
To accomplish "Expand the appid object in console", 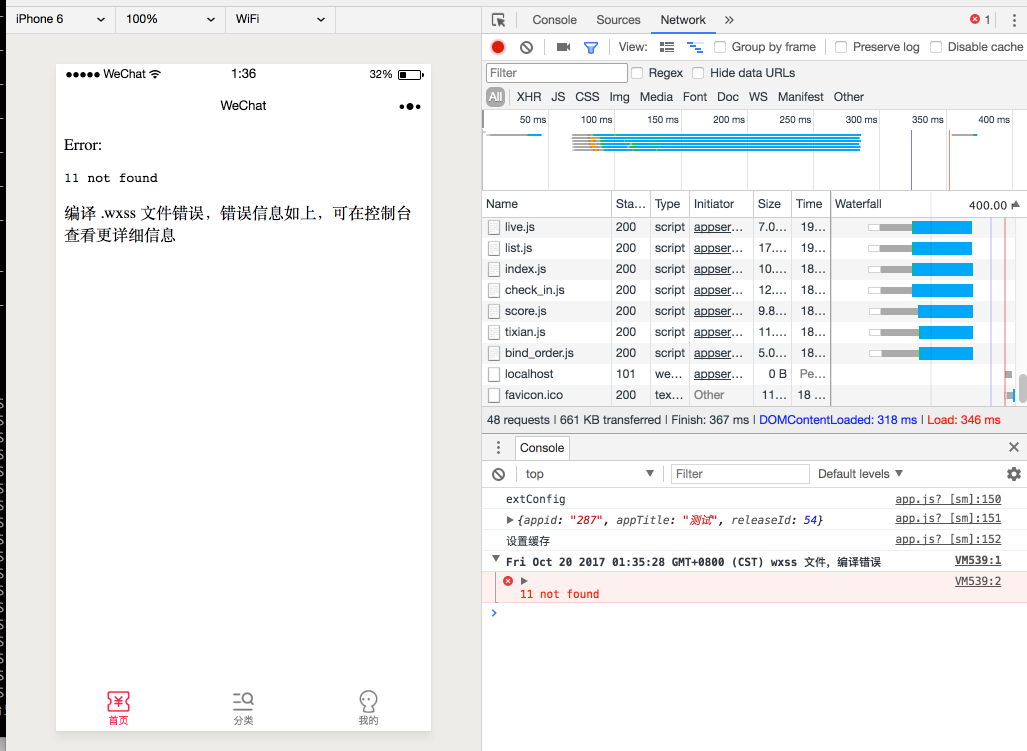I will tap(510, 520).
